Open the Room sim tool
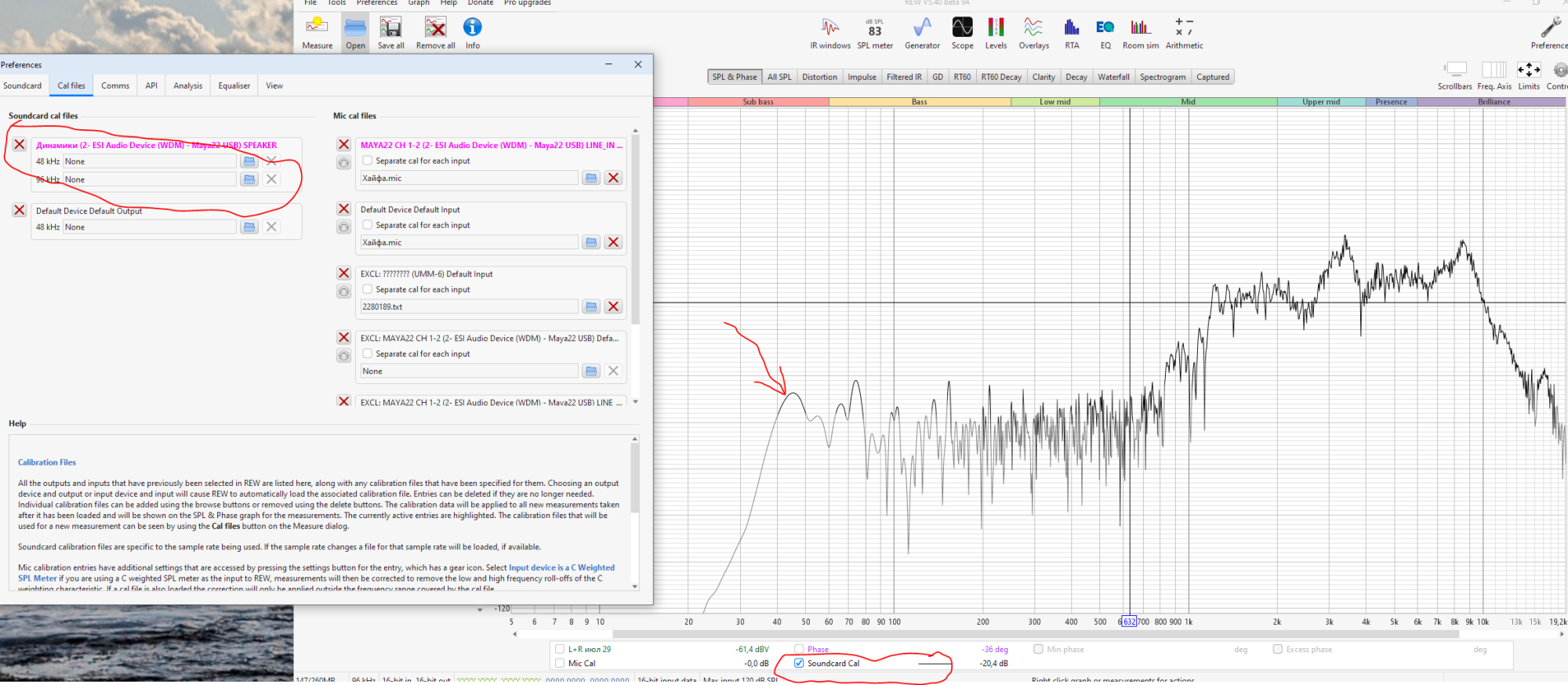The width and height of the screenshot is (1568, 685). click(x=1140, y=33)
